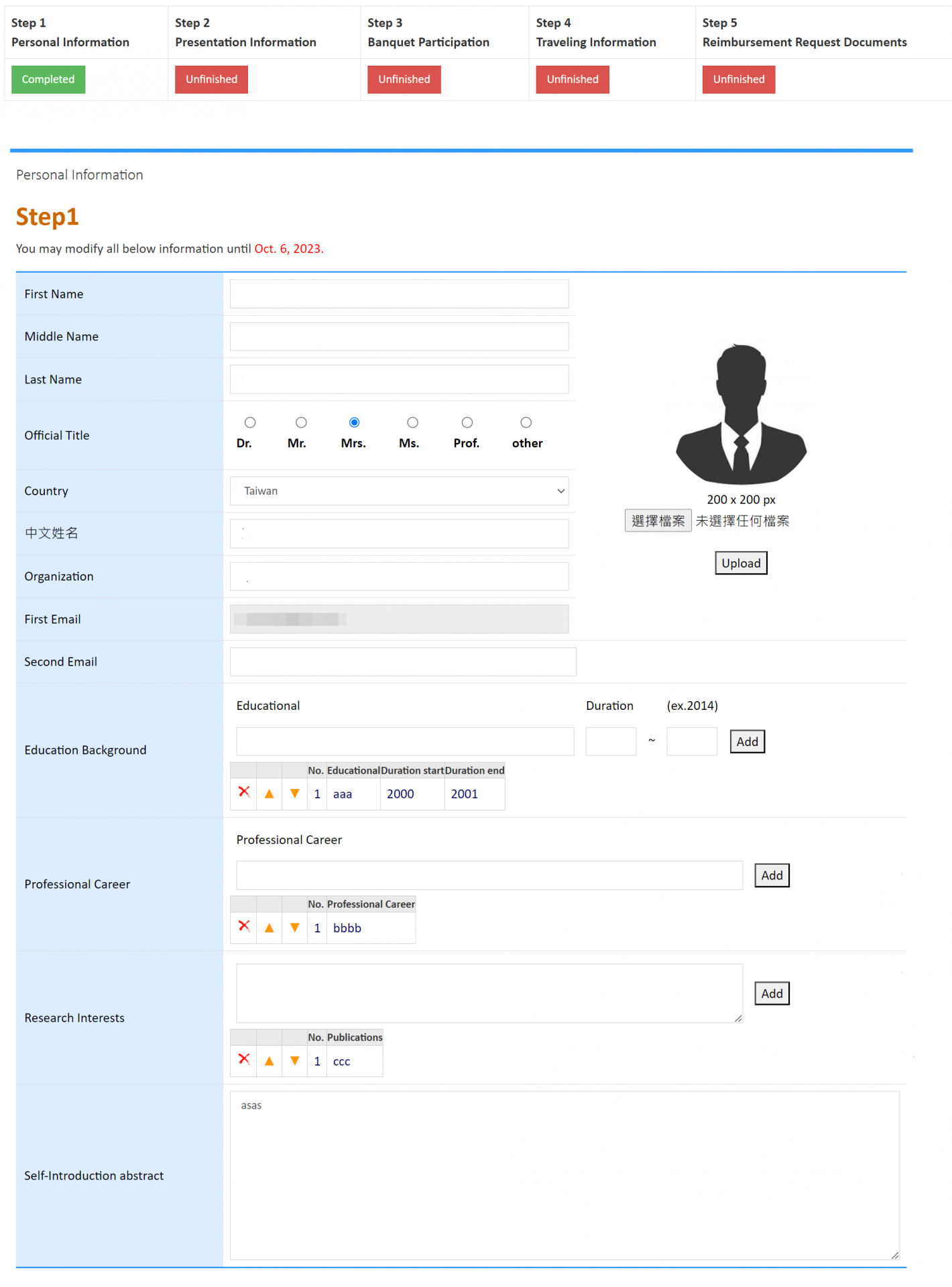Click the bbbb professional career cell
The height and width of the screenshot is (1287, 952).
pos(371,928)
